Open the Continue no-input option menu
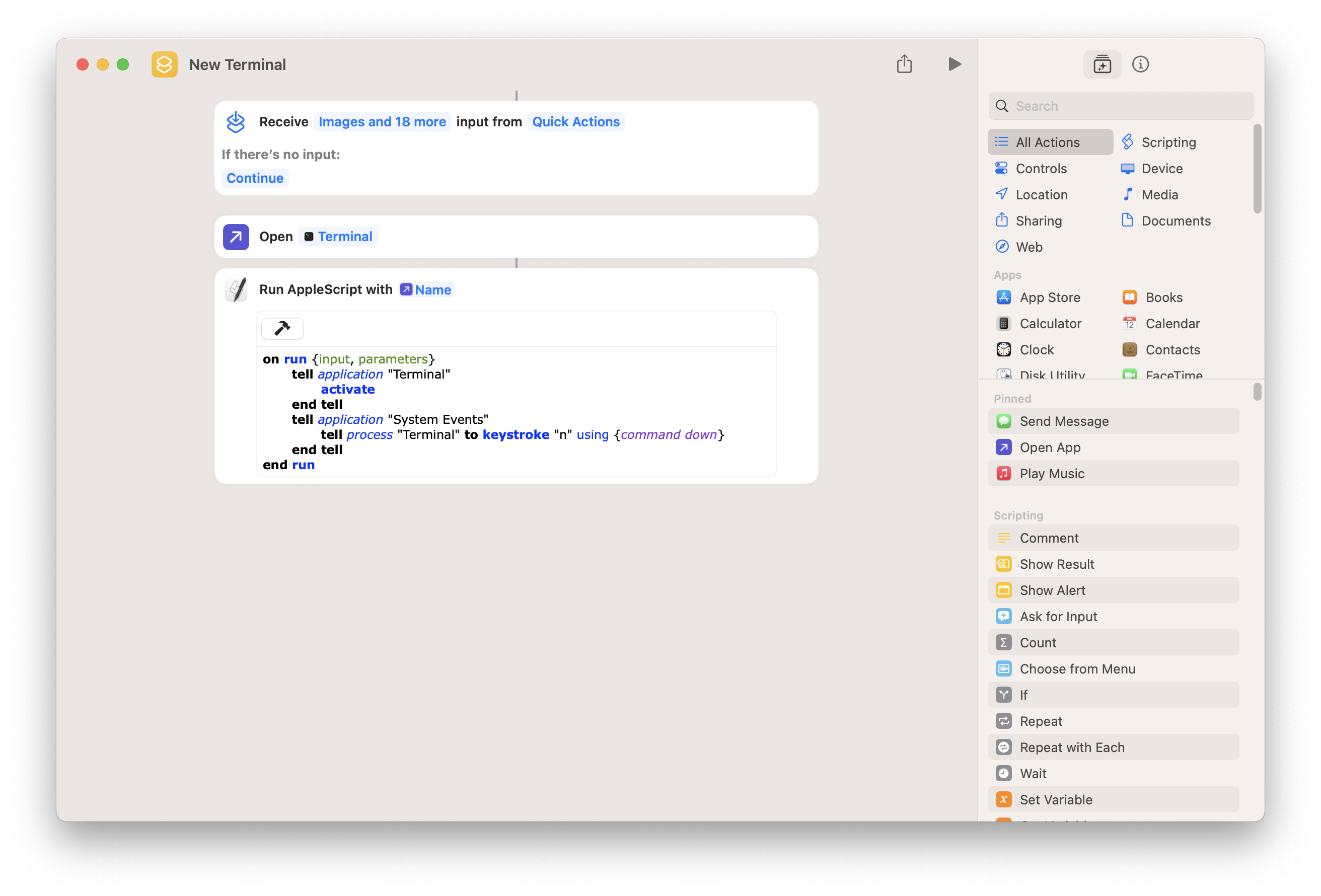The width and height of the screenshot is (1321, 896). coord(255,178)
